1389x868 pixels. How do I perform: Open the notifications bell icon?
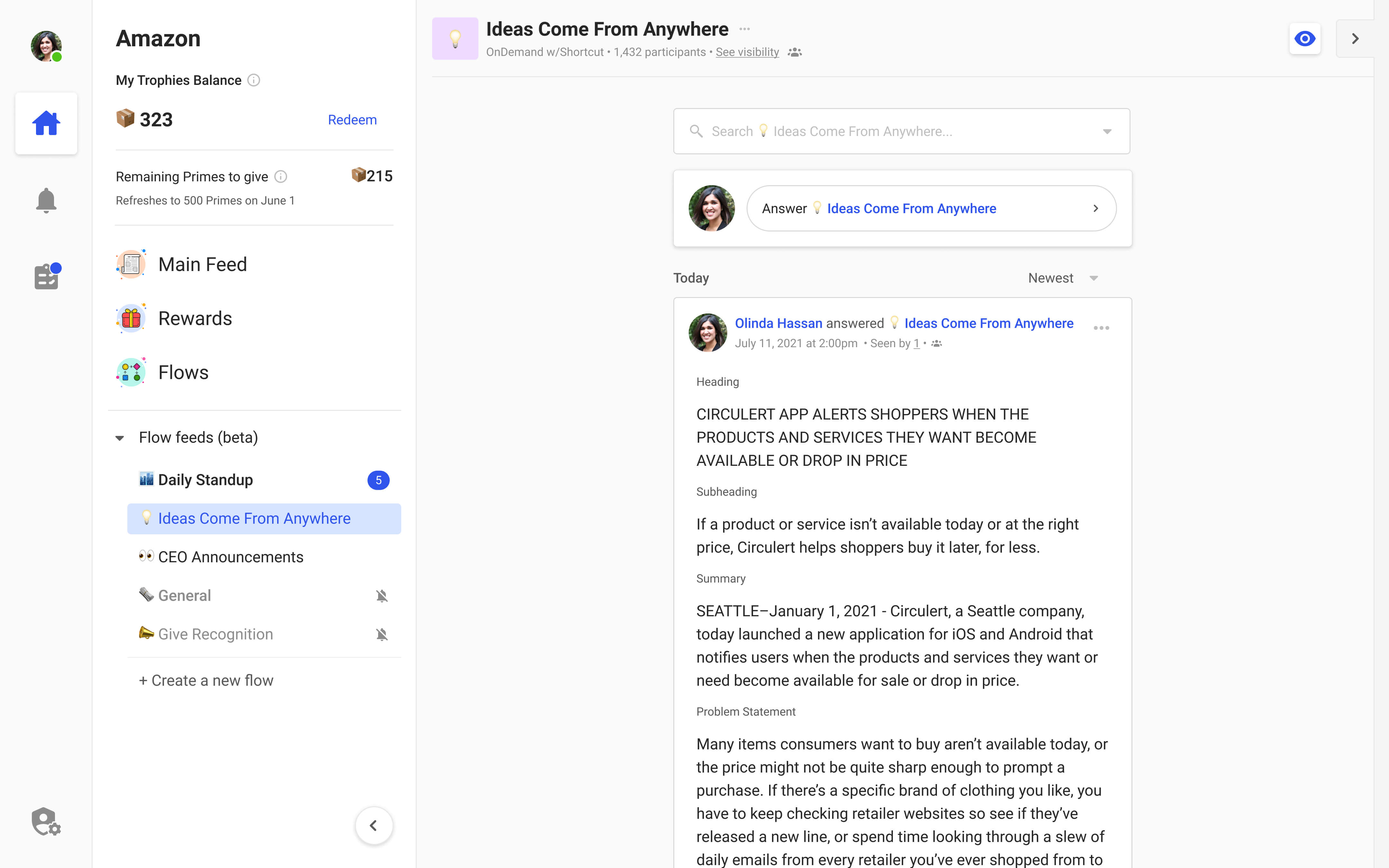(x=46, y=200)
